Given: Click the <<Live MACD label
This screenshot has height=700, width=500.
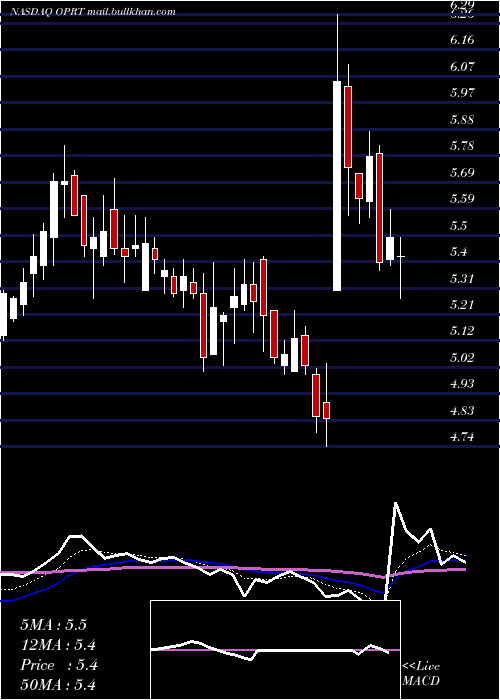Looking at the screenshot, I should pos(421,674).
